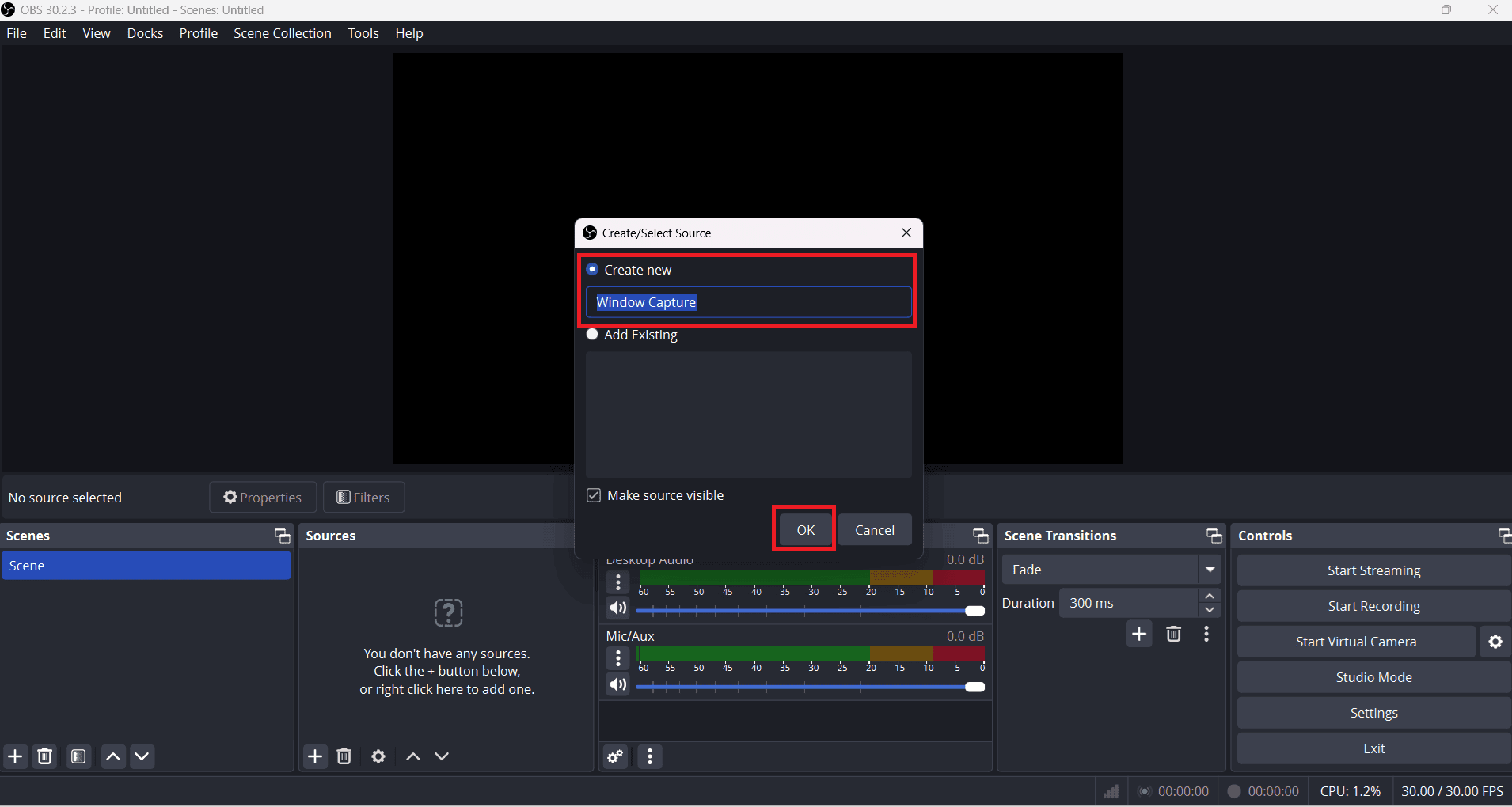This screenshot has width=1512, height=807.
Task: Open audio mixer three-dot menu at bottom
Action: (650, 756)
